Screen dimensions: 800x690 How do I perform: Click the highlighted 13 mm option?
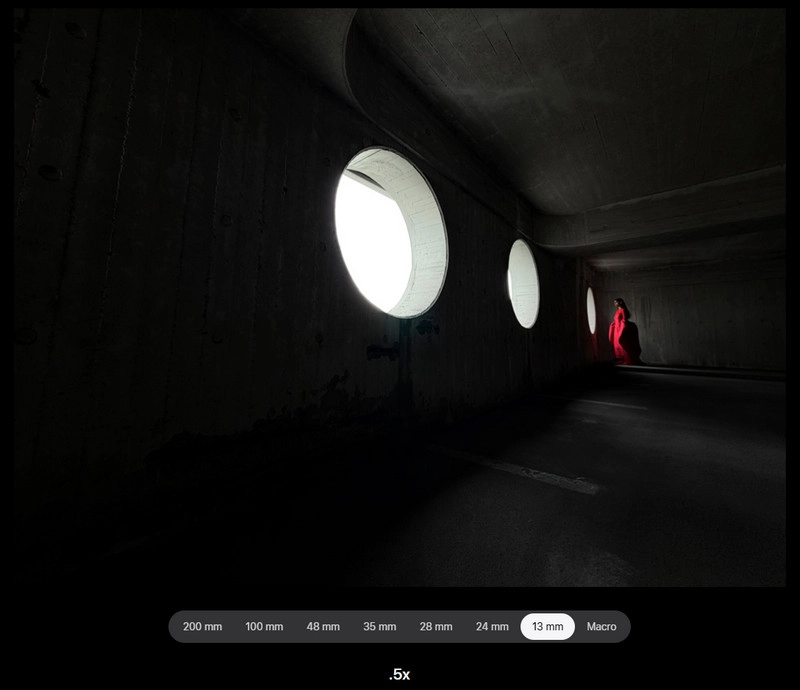coord(547,627)
